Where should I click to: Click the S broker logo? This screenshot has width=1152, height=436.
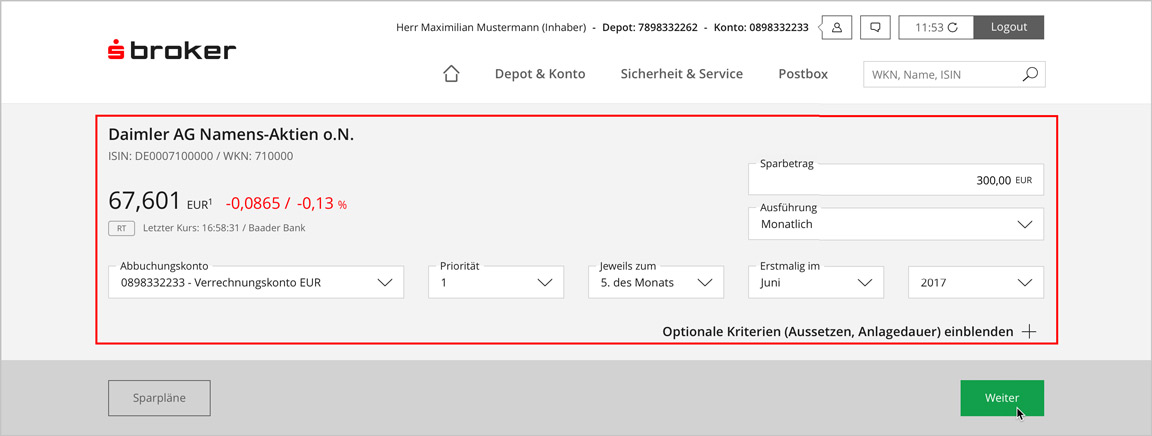172,51
